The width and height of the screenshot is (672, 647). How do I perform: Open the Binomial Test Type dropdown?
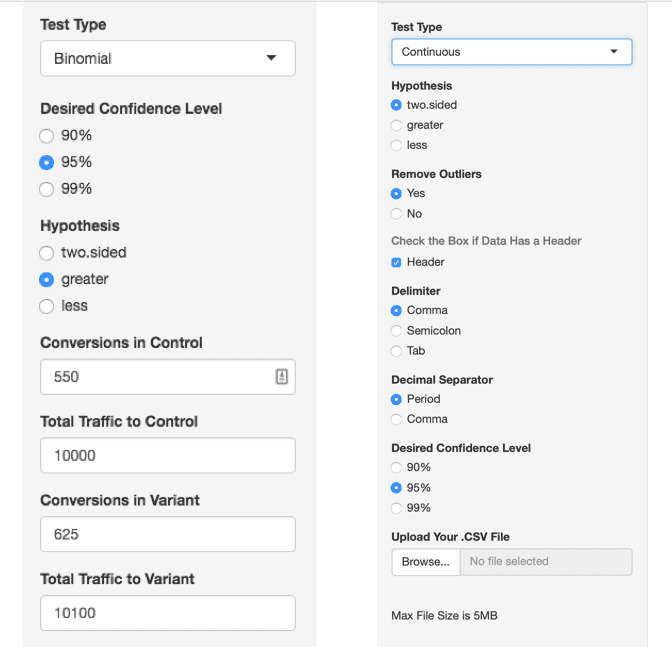pos(167,58)
